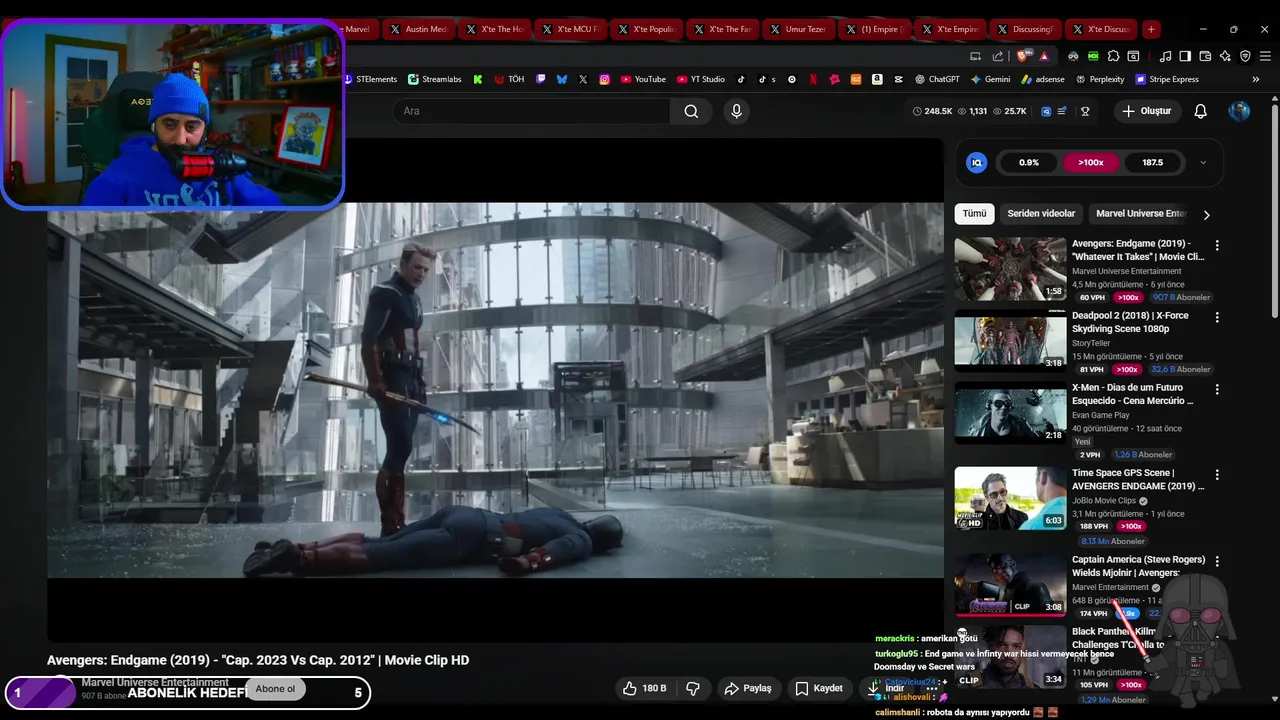
Task: Click the 248.5K vidIQ stat text
Action: click(x=938, y=111)
